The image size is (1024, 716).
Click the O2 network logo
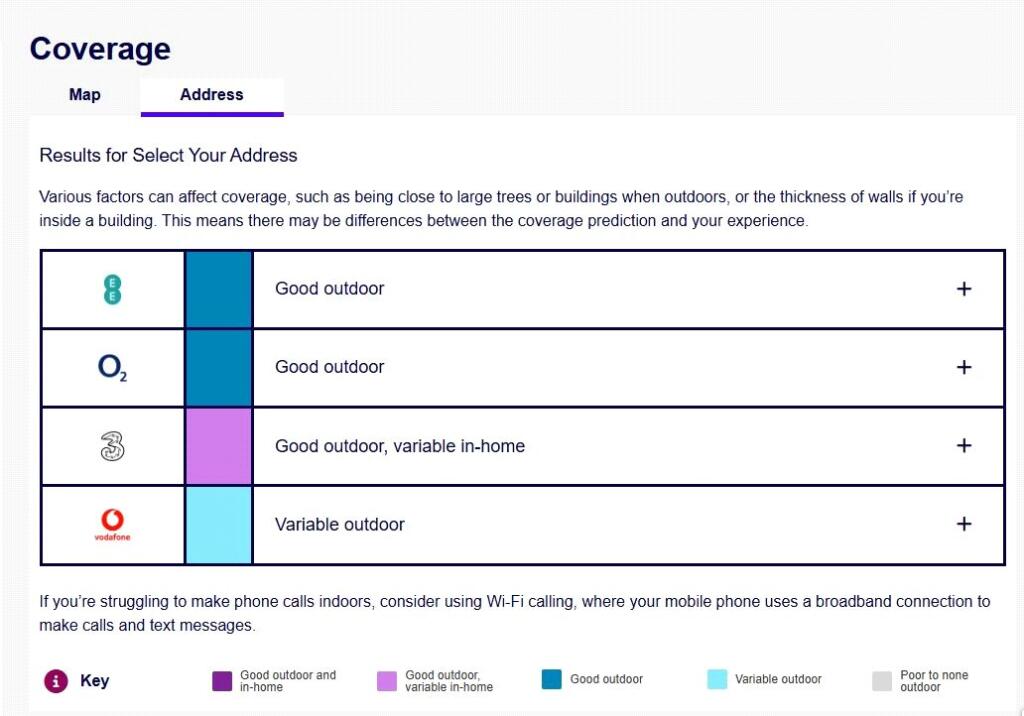pyautogui.click(x=113, y=368)
